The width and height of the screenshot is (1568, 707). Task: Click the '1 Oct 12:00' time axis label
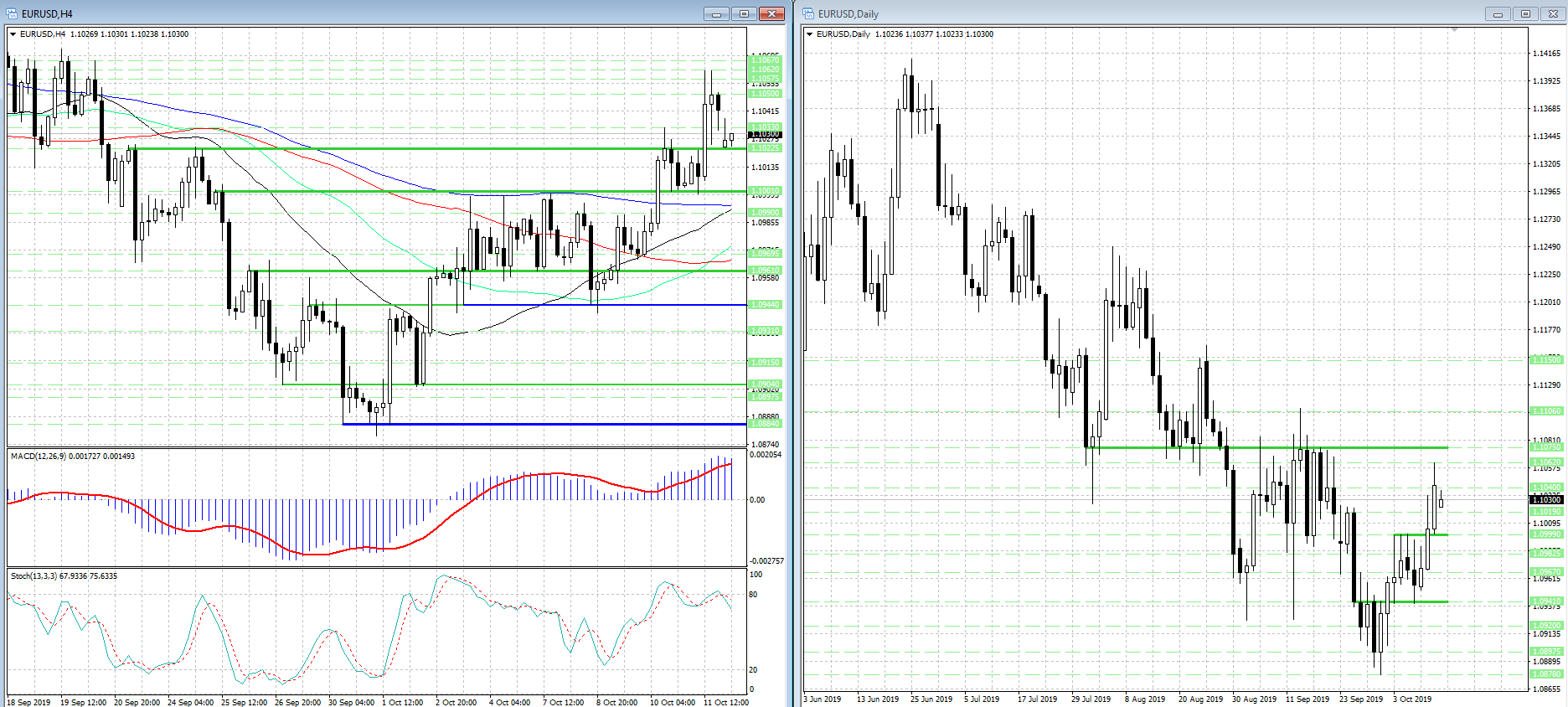[402, 702]
